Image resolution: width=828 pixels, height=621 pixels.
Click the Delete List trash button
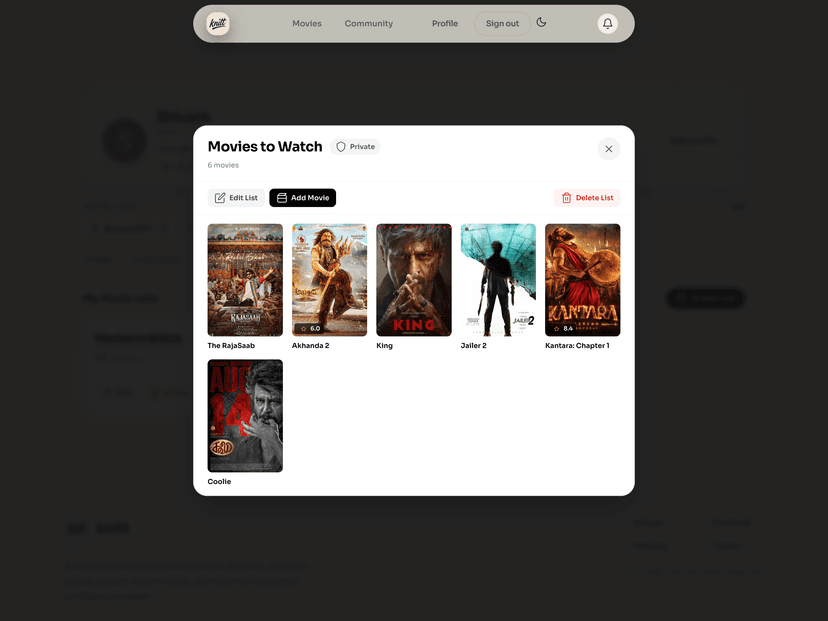587,198
